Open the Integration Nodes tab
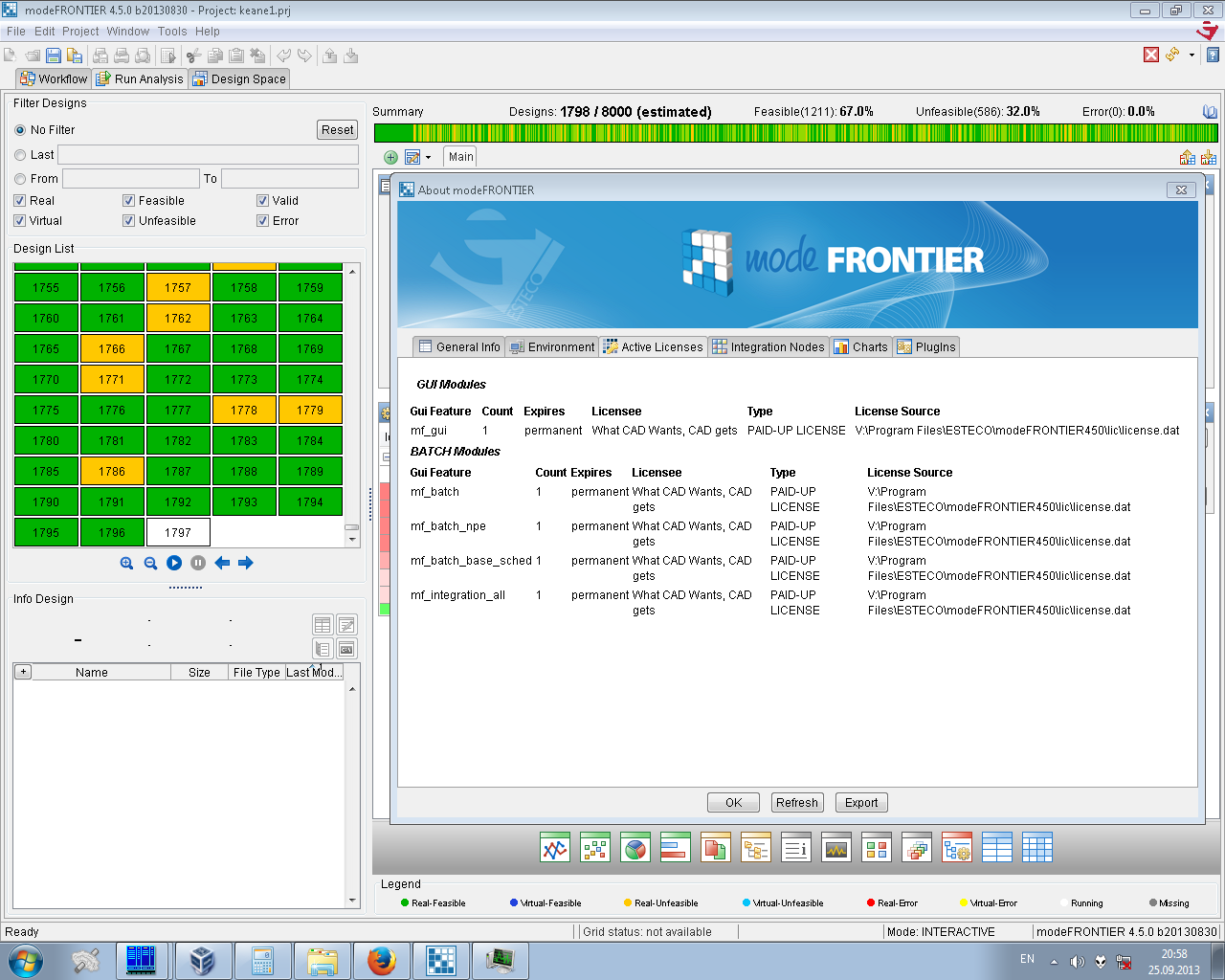The image size is (1225, 980). coord(768,346)
